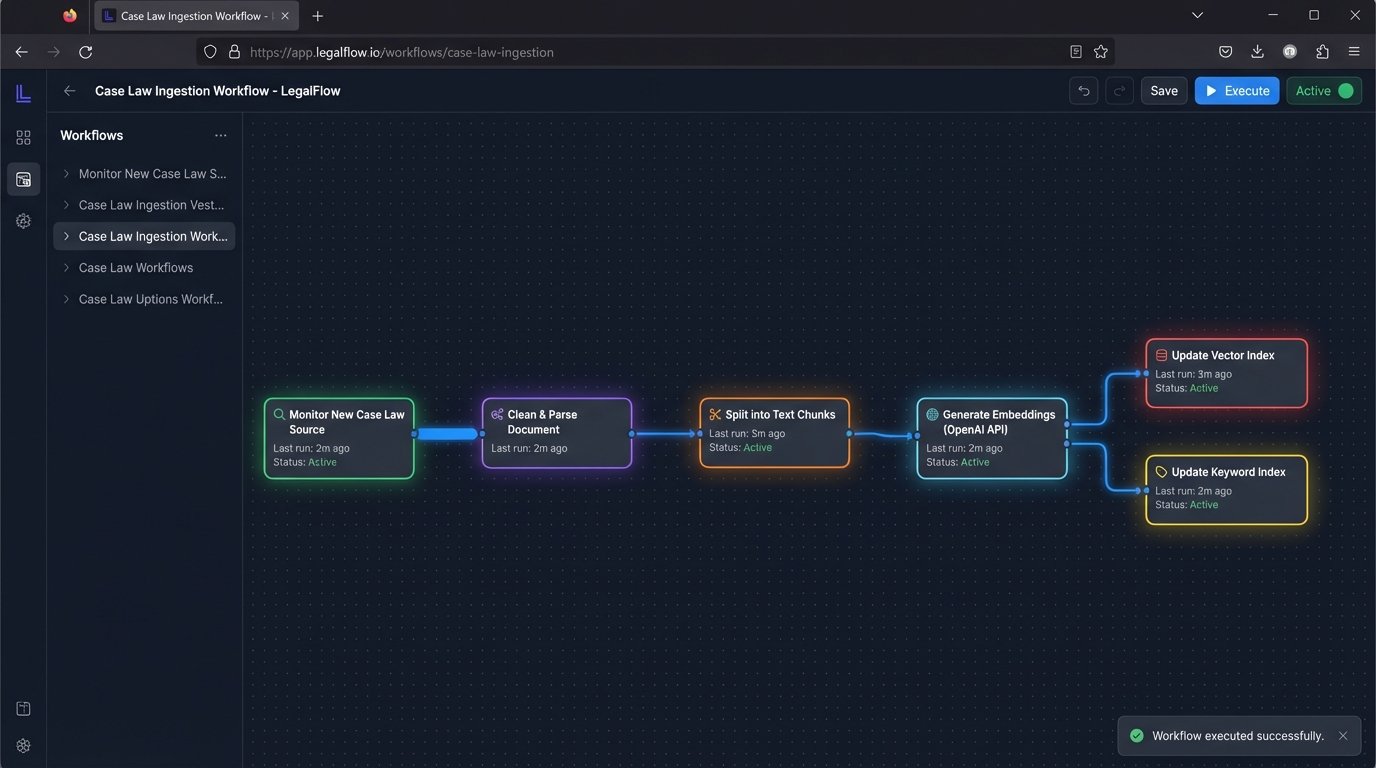Open the Workflows panel overflow menu
1376x768 pixels.
(x=221, y=135)
